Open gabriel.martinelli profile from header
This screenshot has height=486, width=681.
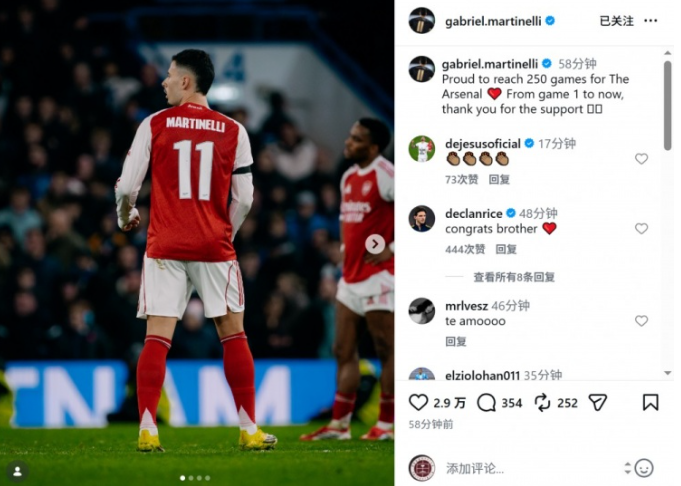pyautogui.click(x=493, y=21)
